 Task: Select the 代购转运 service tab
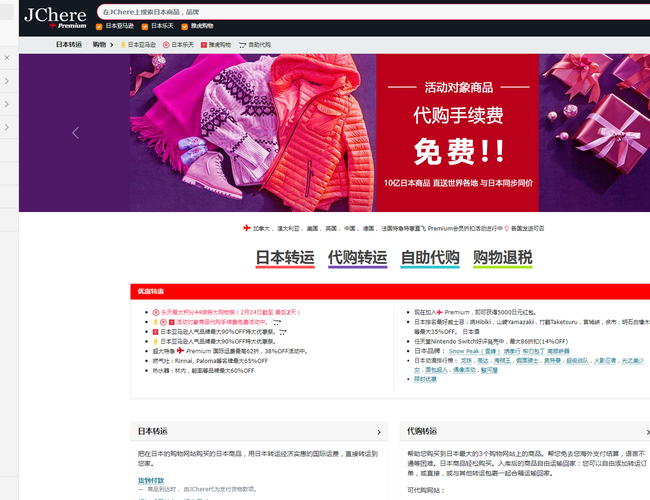(357, 258)
